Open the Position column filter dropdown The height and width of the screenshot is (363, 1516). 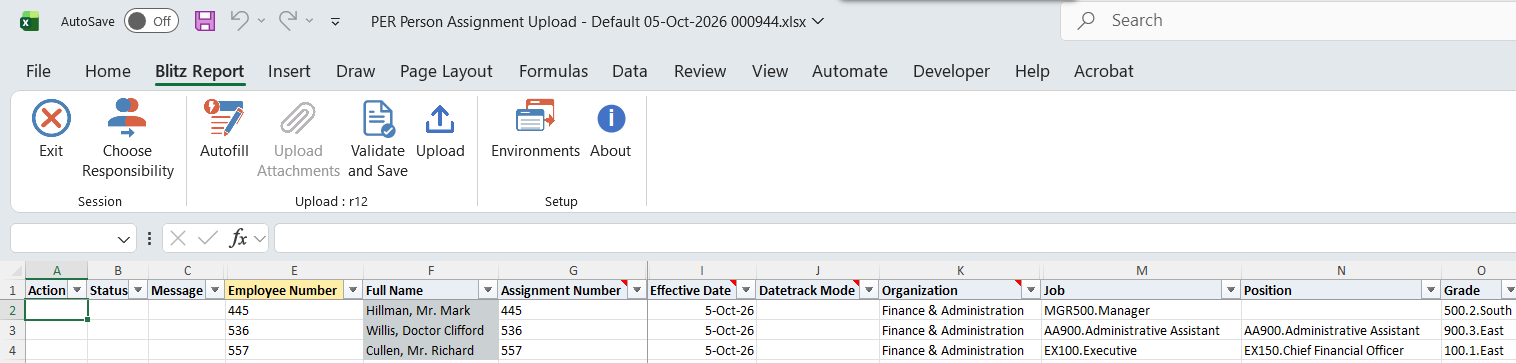click(x=1430, y=290)
